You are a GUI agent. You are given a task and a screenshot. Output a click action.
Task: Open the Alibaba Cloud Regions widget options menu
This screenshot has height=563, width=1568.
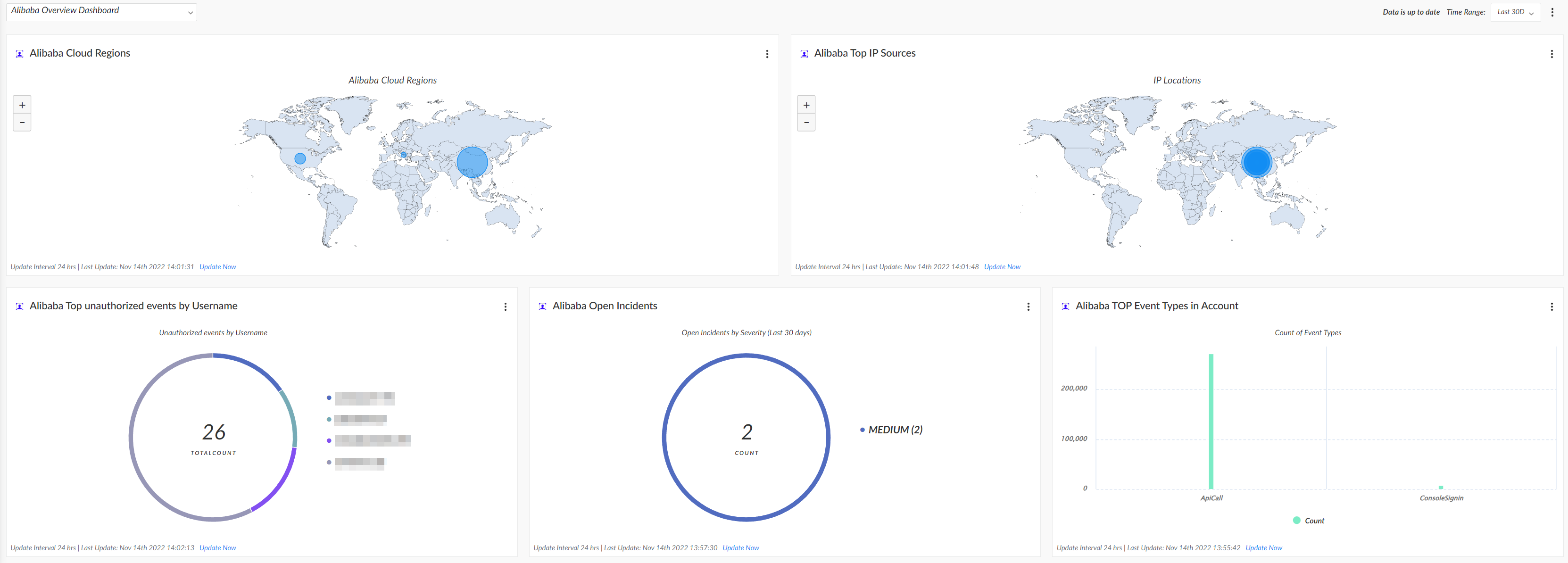(767, 54)
